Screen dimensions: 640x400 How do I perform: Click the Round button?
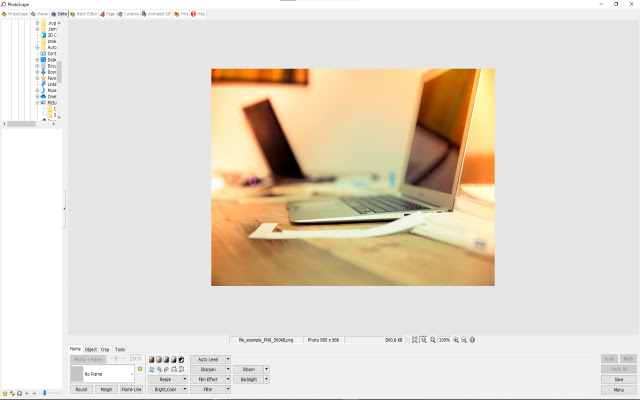[x=81, y=389]
